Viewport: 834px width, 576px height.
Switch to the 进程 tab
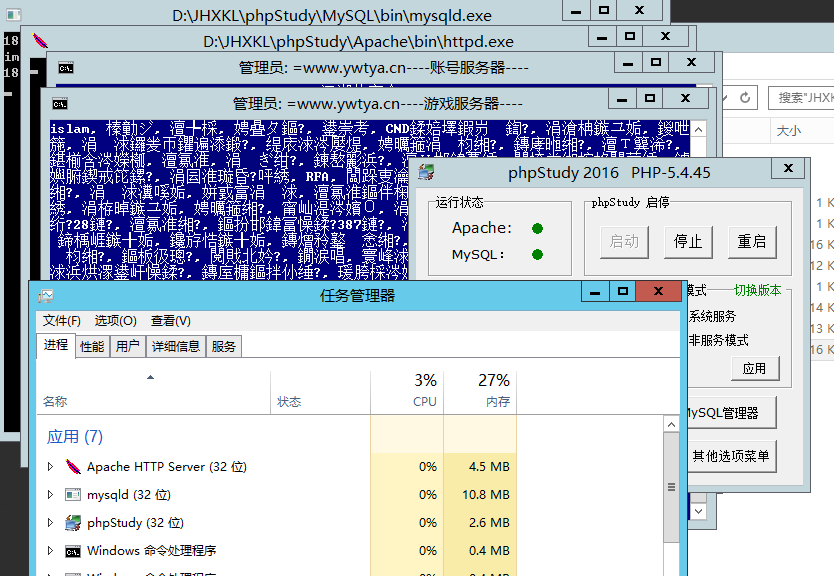pyautogui.click(x=56, y=345)
